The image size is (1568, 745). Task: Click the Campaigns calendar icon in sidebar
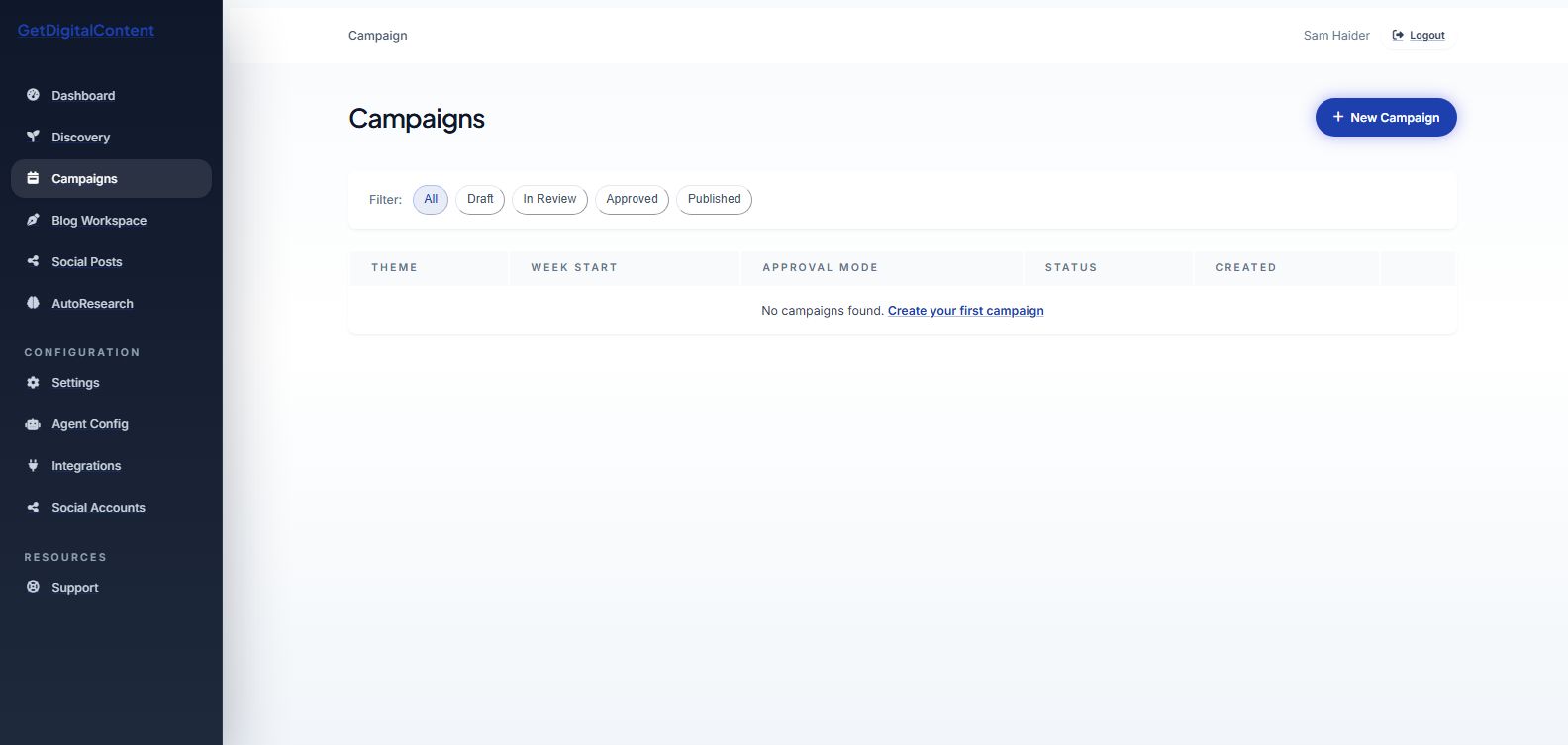(33, 178)
